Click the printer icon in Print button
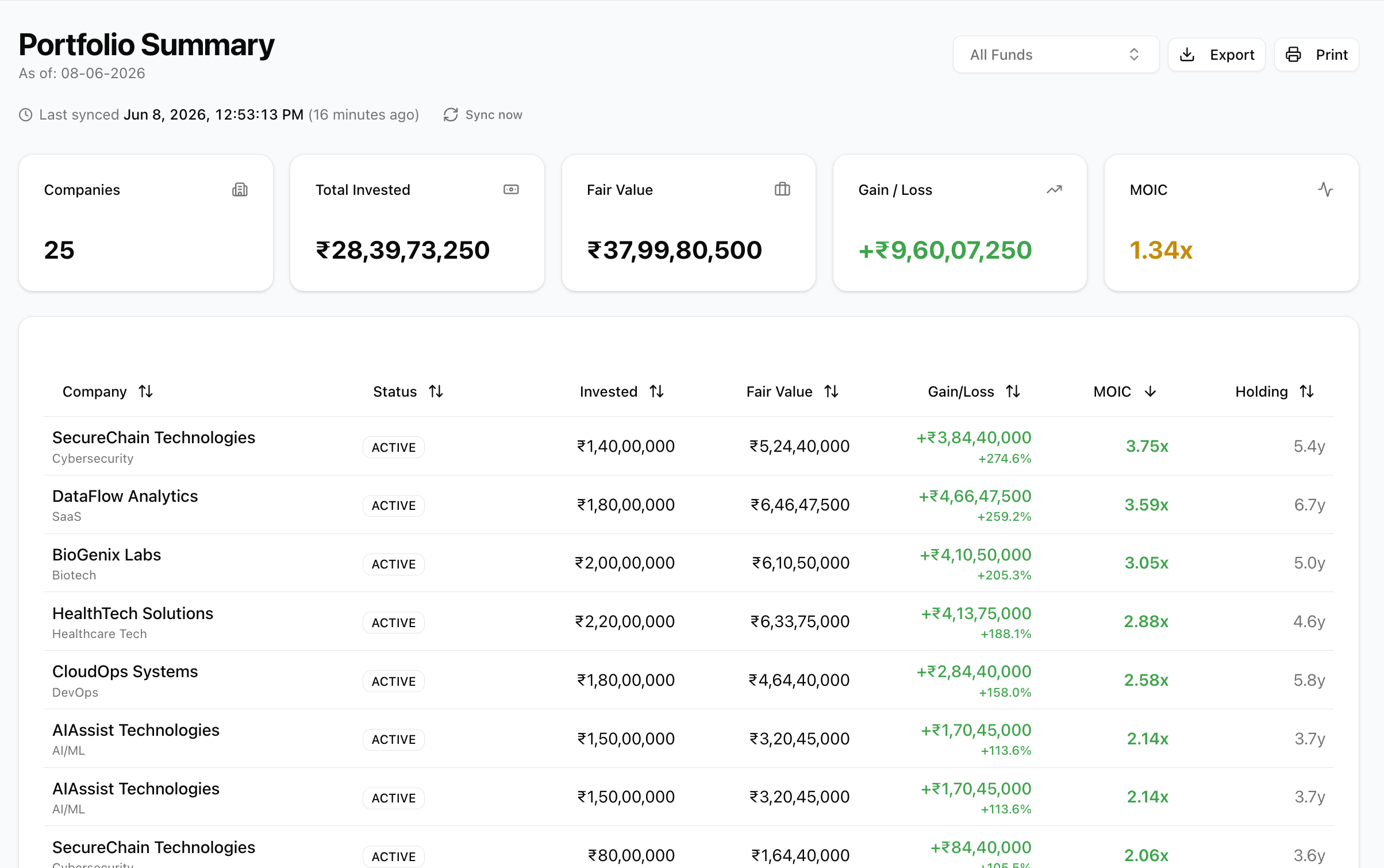 point(1293,55)
